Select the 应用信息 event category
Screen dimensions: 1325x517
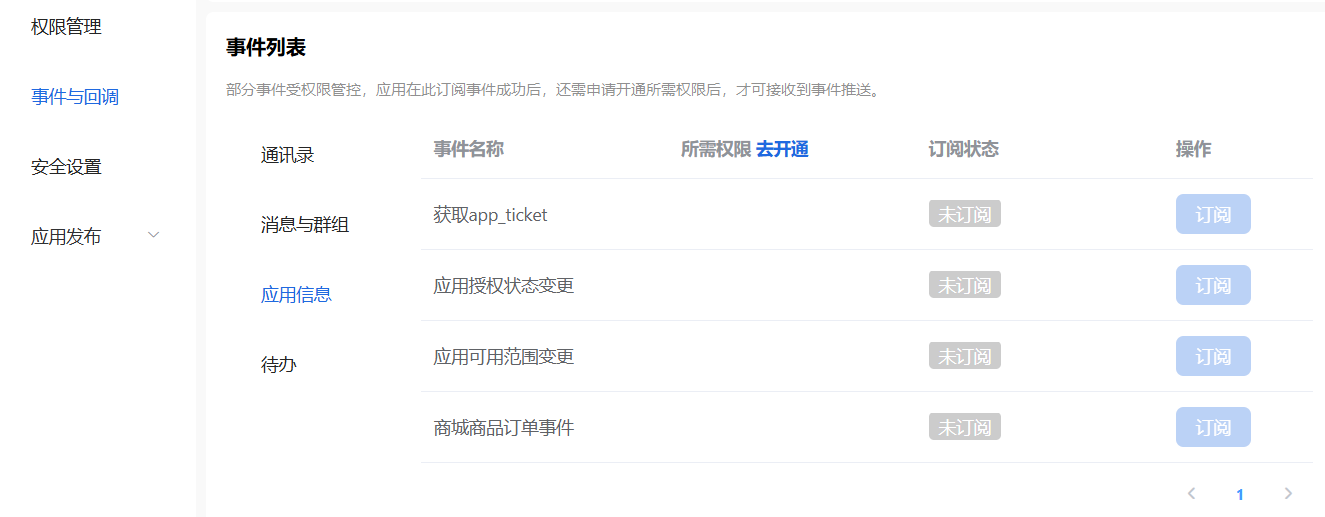pyautogui.click(x=296, y=295)
